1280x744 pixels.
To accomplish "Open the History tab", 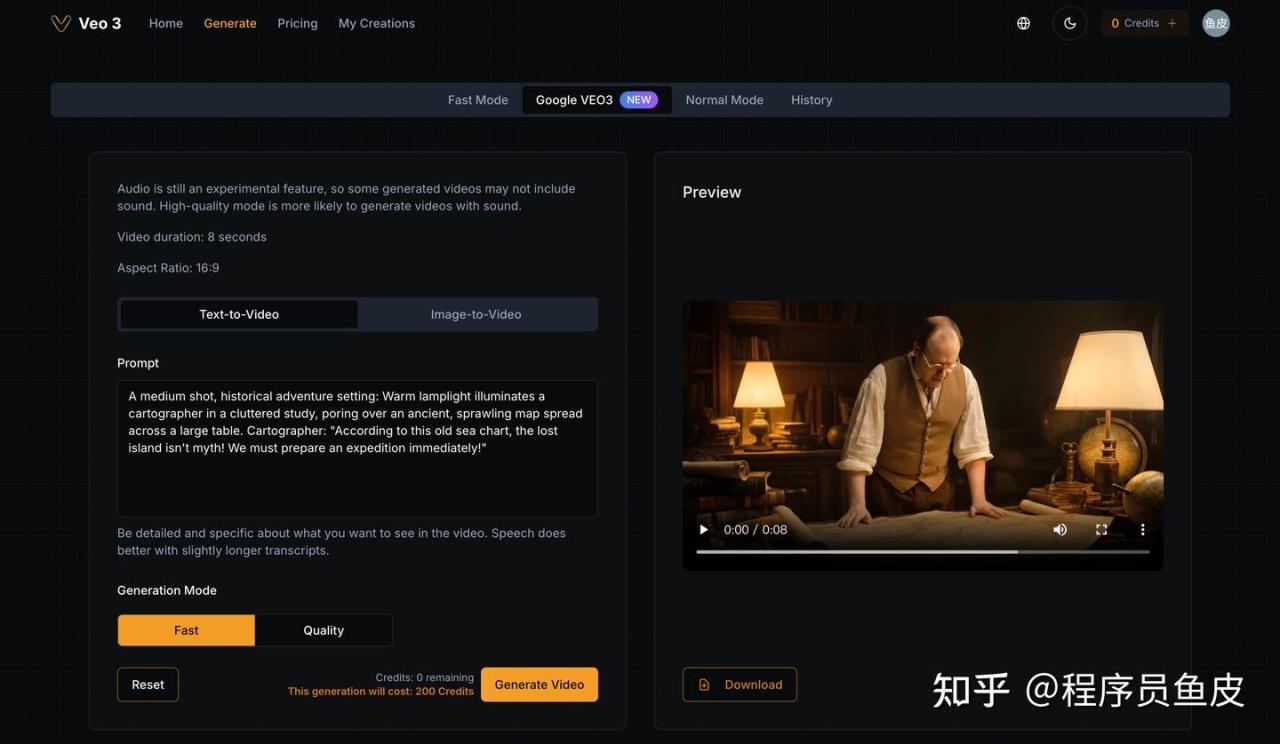I will (811, 100).
